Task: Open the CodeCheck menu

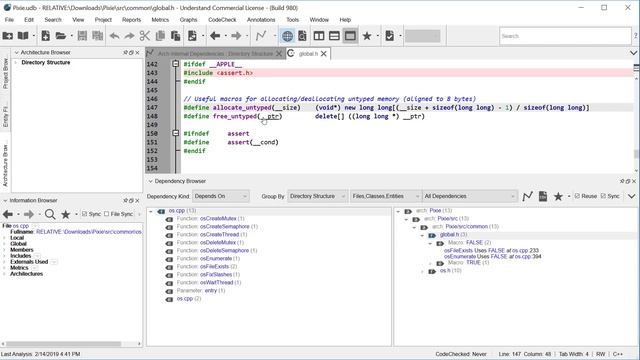Action: pyautogui.click(x=222, y=20)
